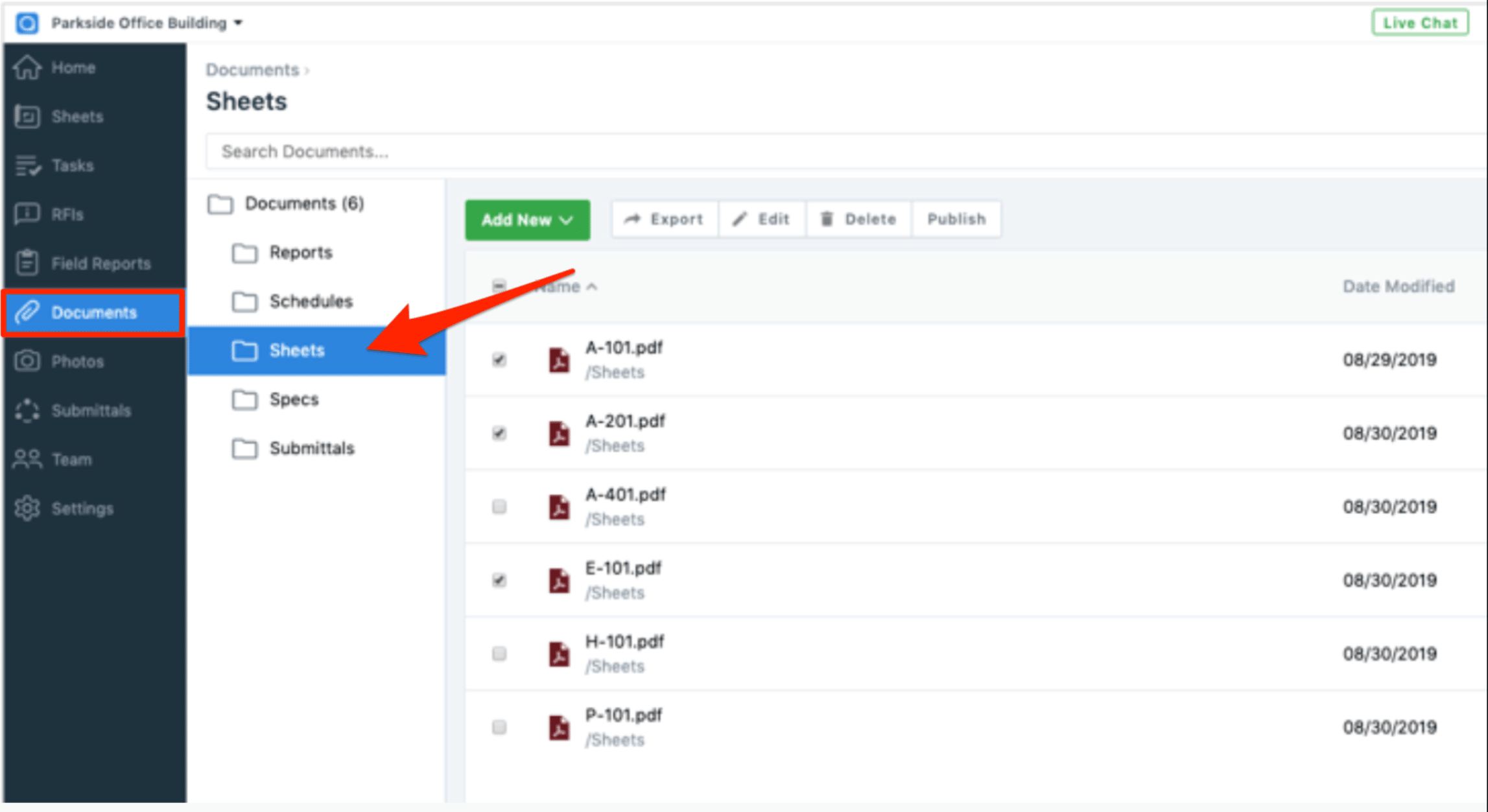This screenshot has height=812, width=1488.
Task: Open the file H-101.pdf
Action: [x=624, y=642]
